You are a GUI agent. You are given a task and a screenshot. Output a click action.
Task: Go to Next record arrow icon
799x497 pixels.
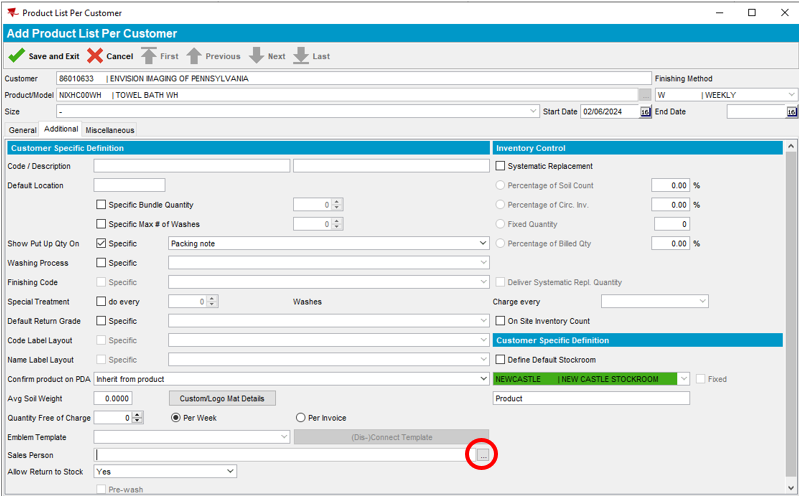pos(256,56)
